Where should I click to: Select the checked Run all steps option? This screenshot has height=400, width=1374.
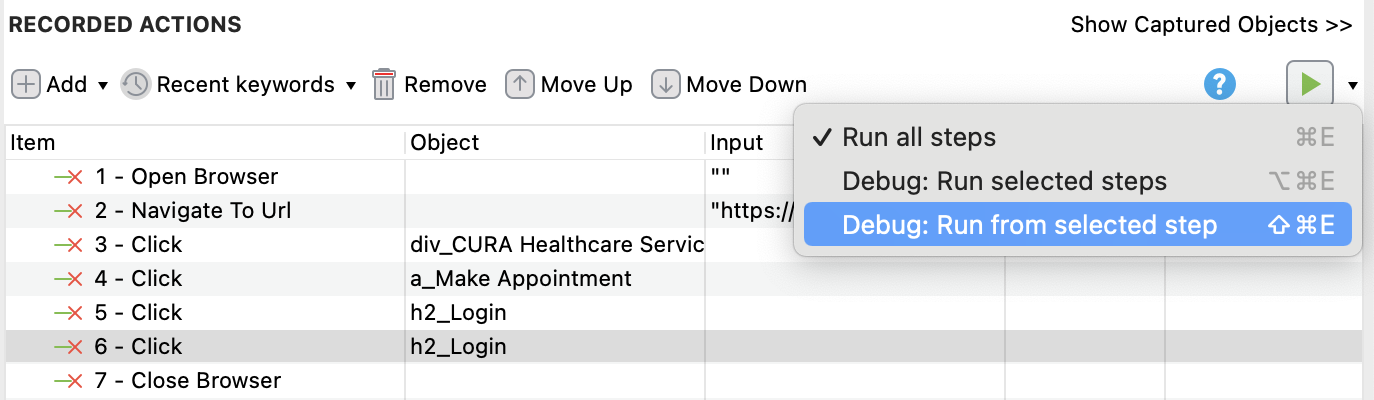pyautogui.click(x=919, y=137)
